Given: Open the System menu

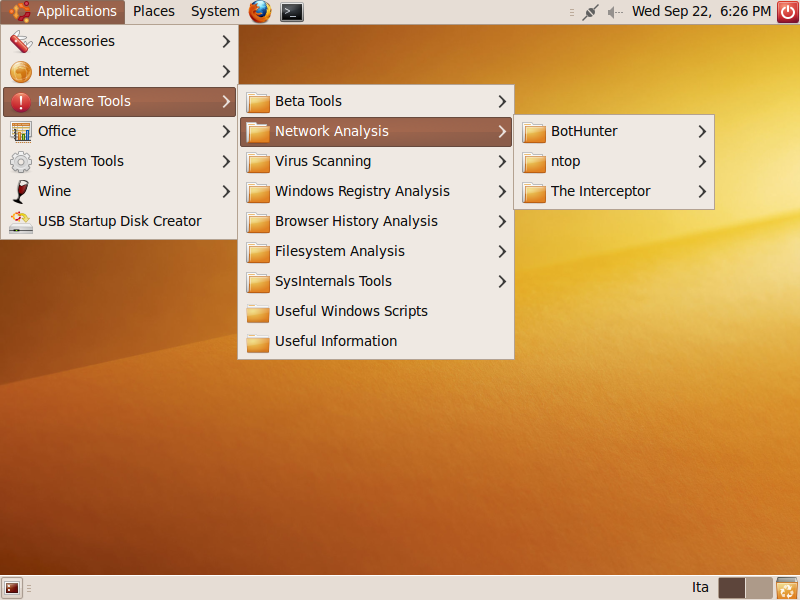Looking at the screenshot, I should [215, 11].
